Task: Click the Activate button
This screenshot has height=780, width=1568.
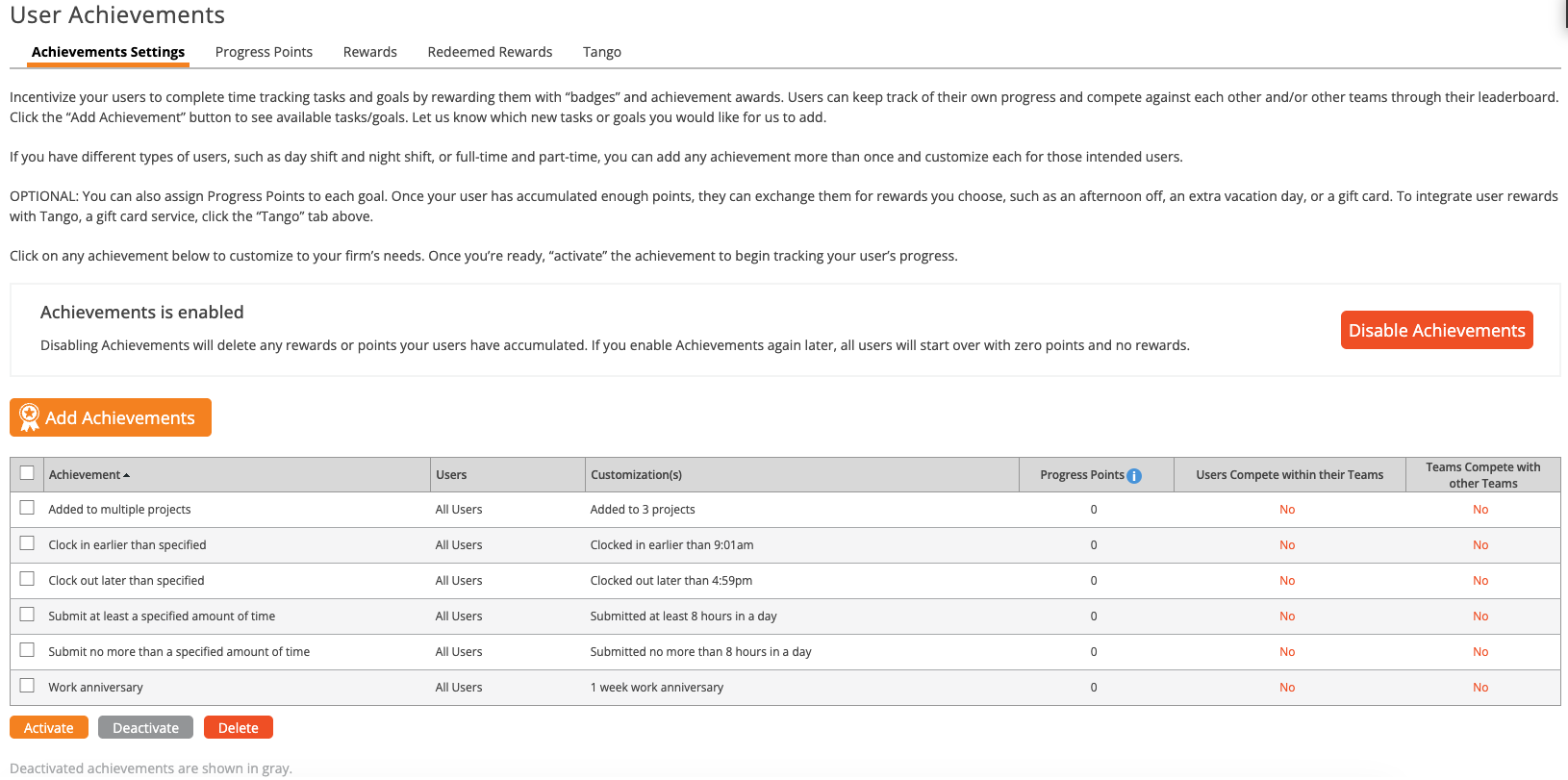Action: click(x=49, y=728)
